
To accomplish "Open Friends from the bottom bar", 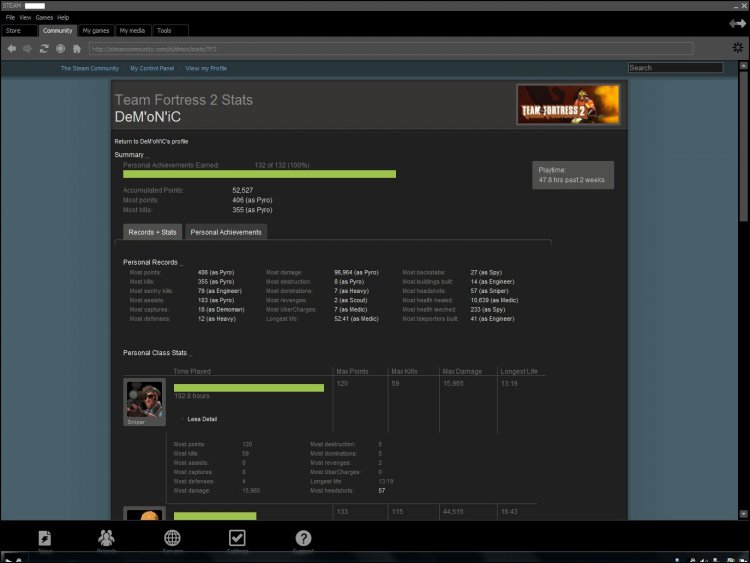I will [106, 538].
